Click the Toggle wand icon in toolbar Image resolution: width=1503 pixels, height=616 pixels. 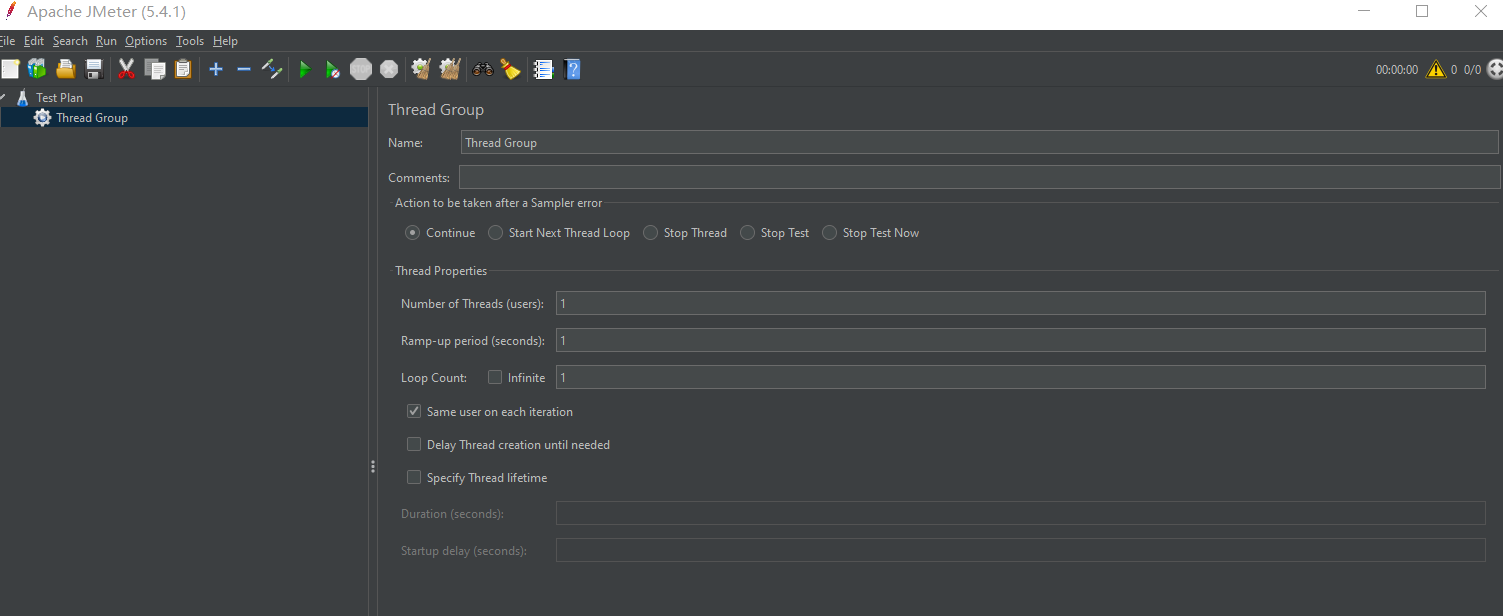click(x=272, y=69)
